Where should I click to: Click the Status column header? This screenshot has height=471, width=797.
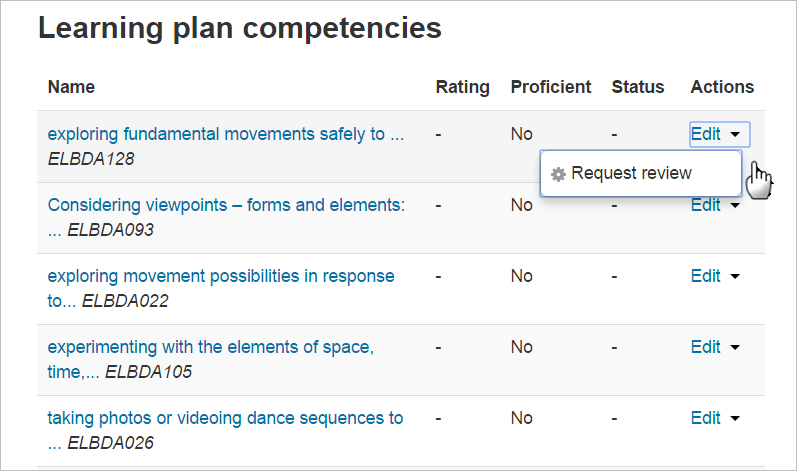pyautogui.click(x=638, y=87)
